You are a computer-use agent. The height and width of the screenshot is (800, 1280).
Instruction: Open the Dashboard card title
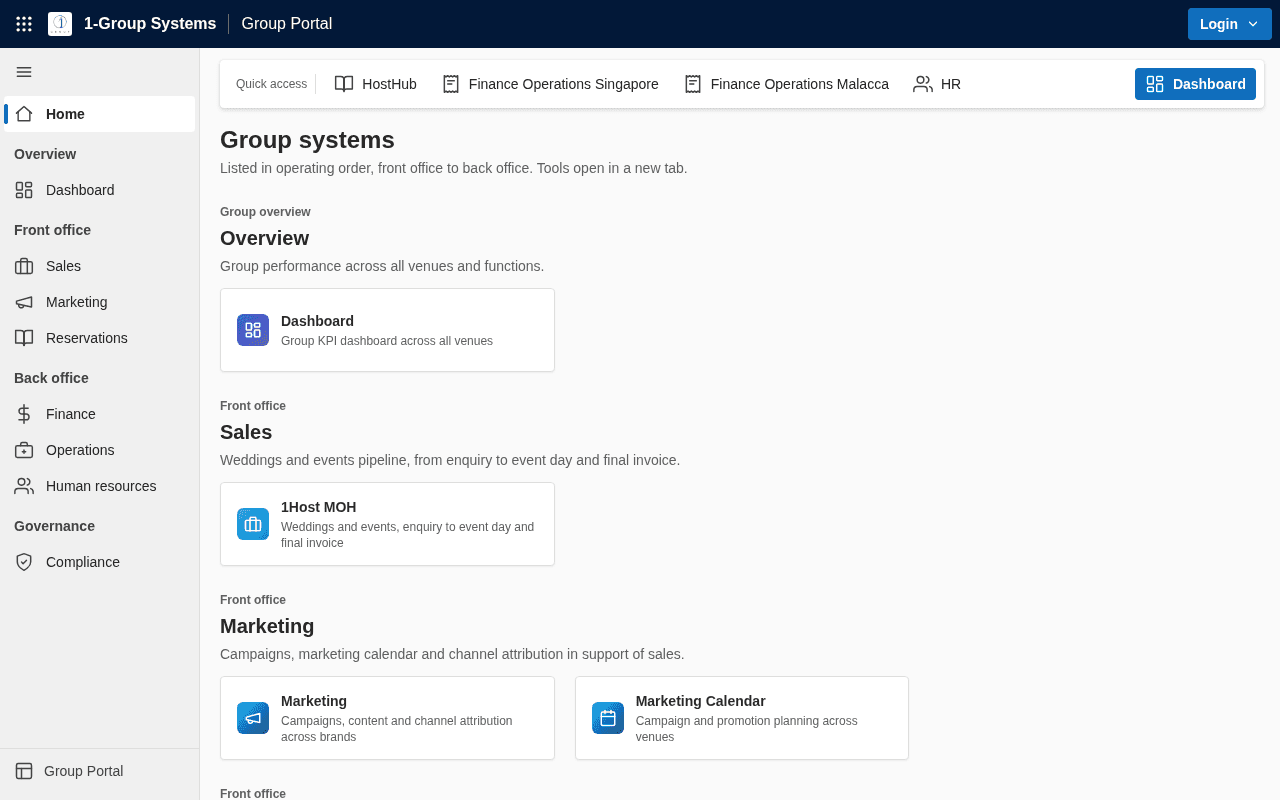(x=317, y=321)
